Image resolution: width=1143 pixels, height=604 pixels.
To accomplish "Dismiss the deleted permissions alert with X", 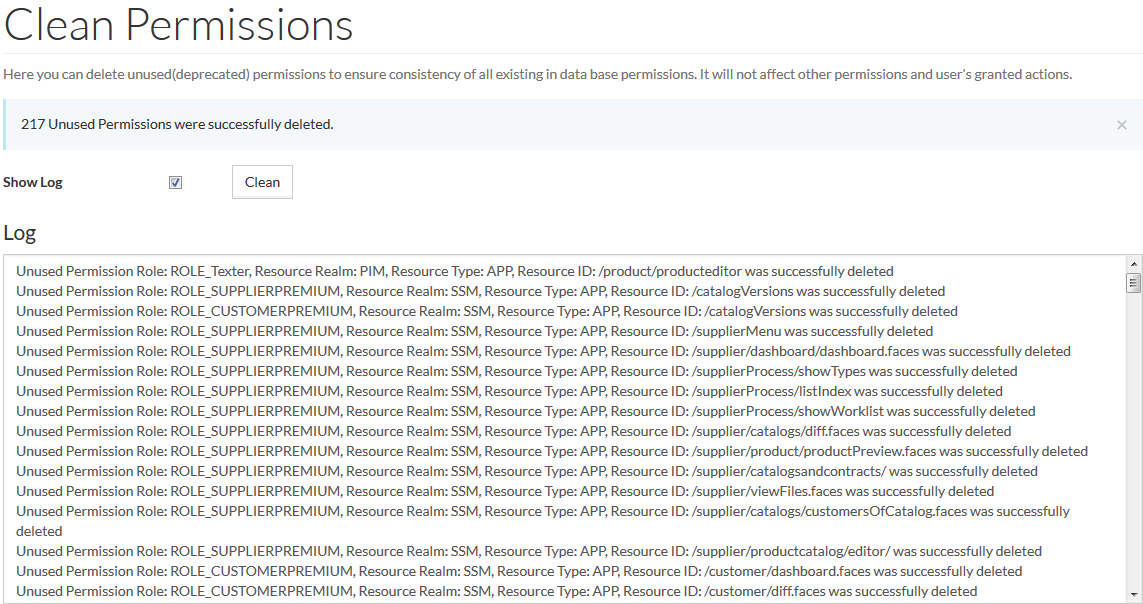I will point(1121,125).
